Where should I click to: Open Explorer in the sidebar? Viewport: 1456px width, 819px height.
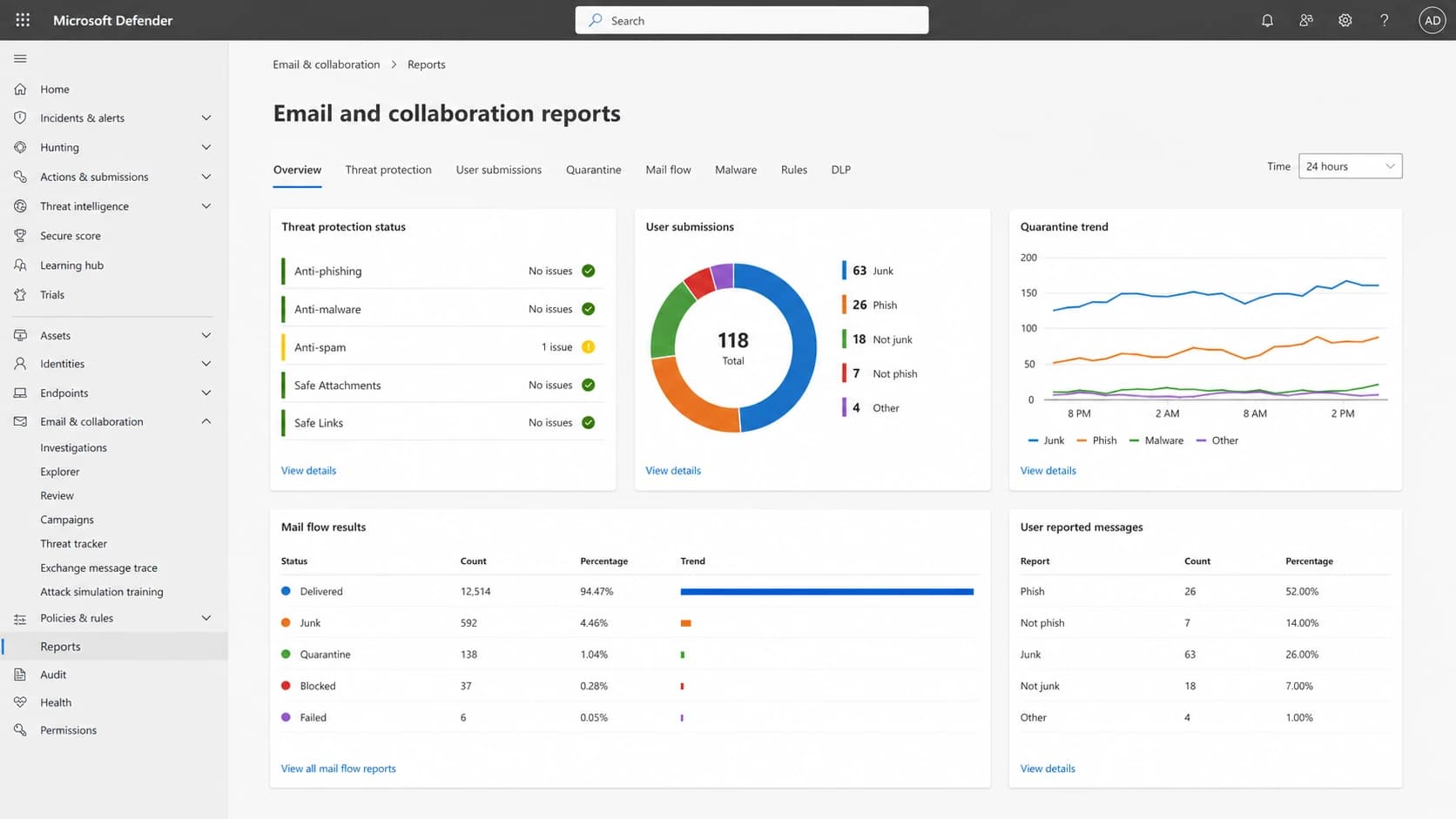[x=60, y=472]
